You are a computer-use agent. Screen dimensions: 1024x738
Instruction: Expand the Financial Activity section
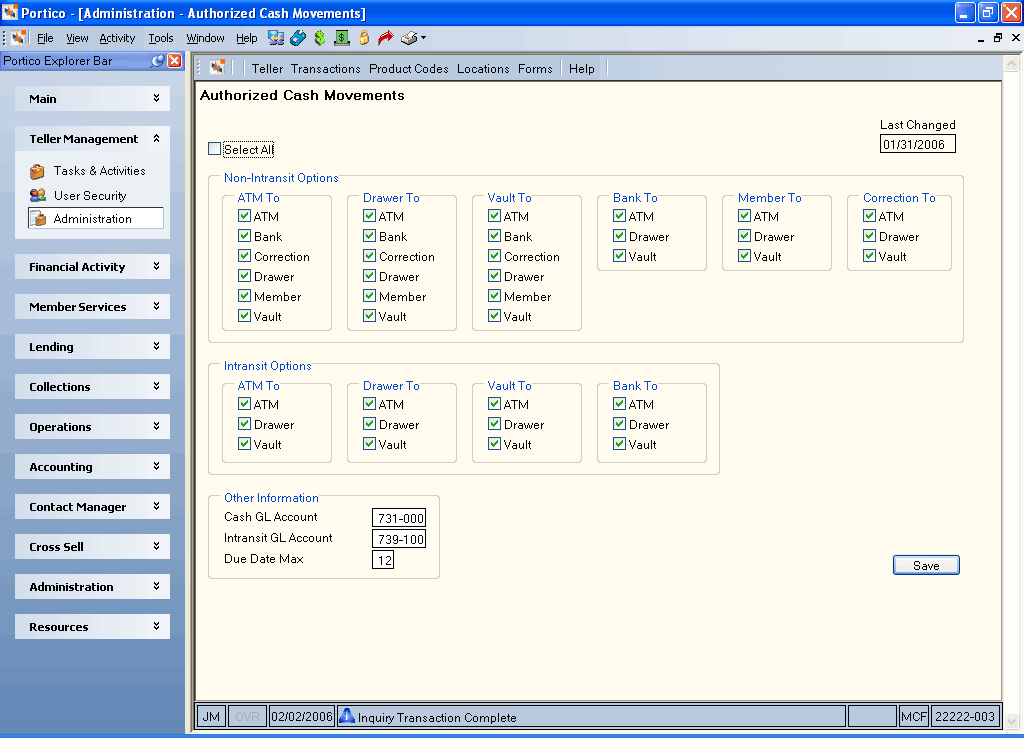157,266
